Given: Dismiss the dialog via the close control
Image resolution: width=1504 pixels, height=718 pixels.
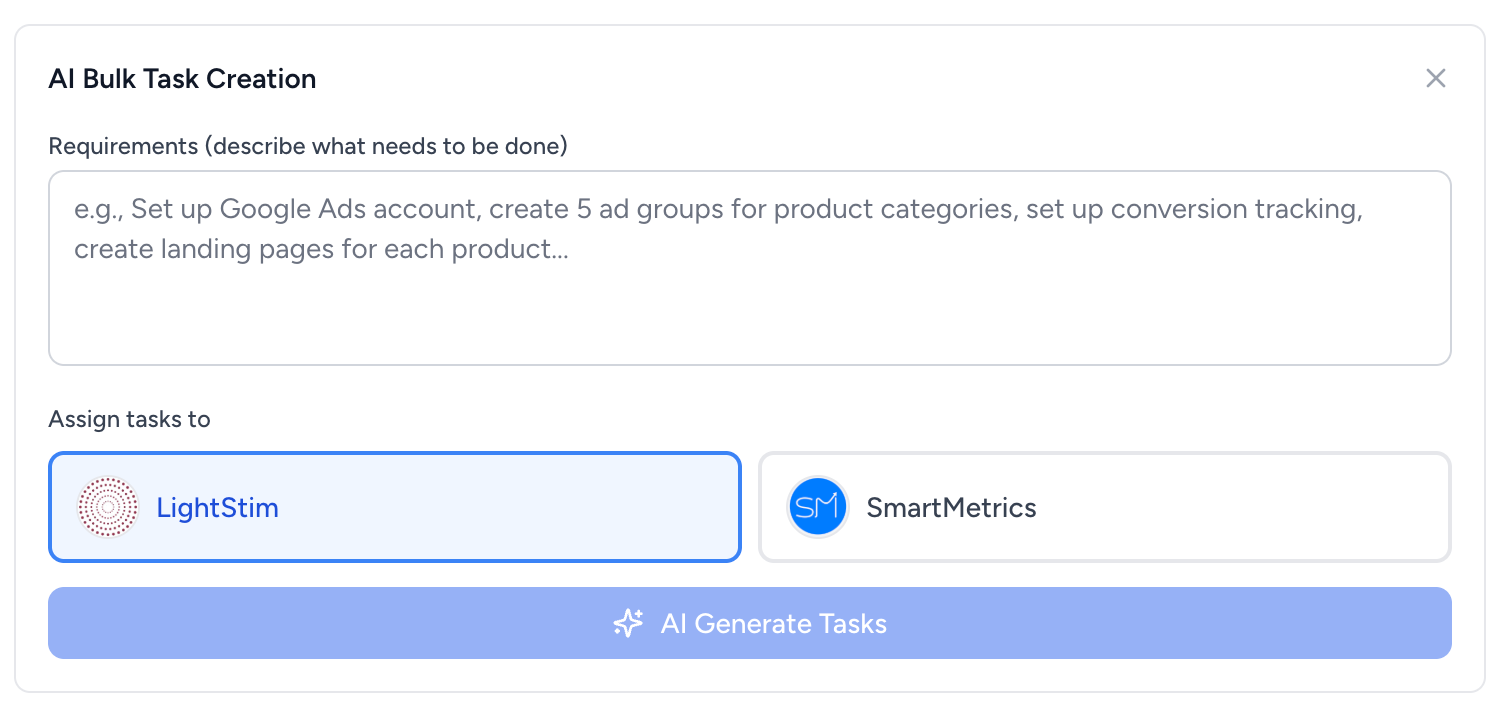Looking at the screenshot, I should click(1436, 77).
